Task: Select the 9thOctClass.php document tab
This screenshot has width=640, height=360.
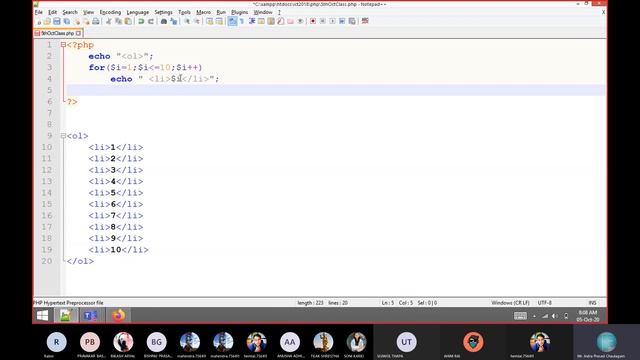Action: point(58,33)
